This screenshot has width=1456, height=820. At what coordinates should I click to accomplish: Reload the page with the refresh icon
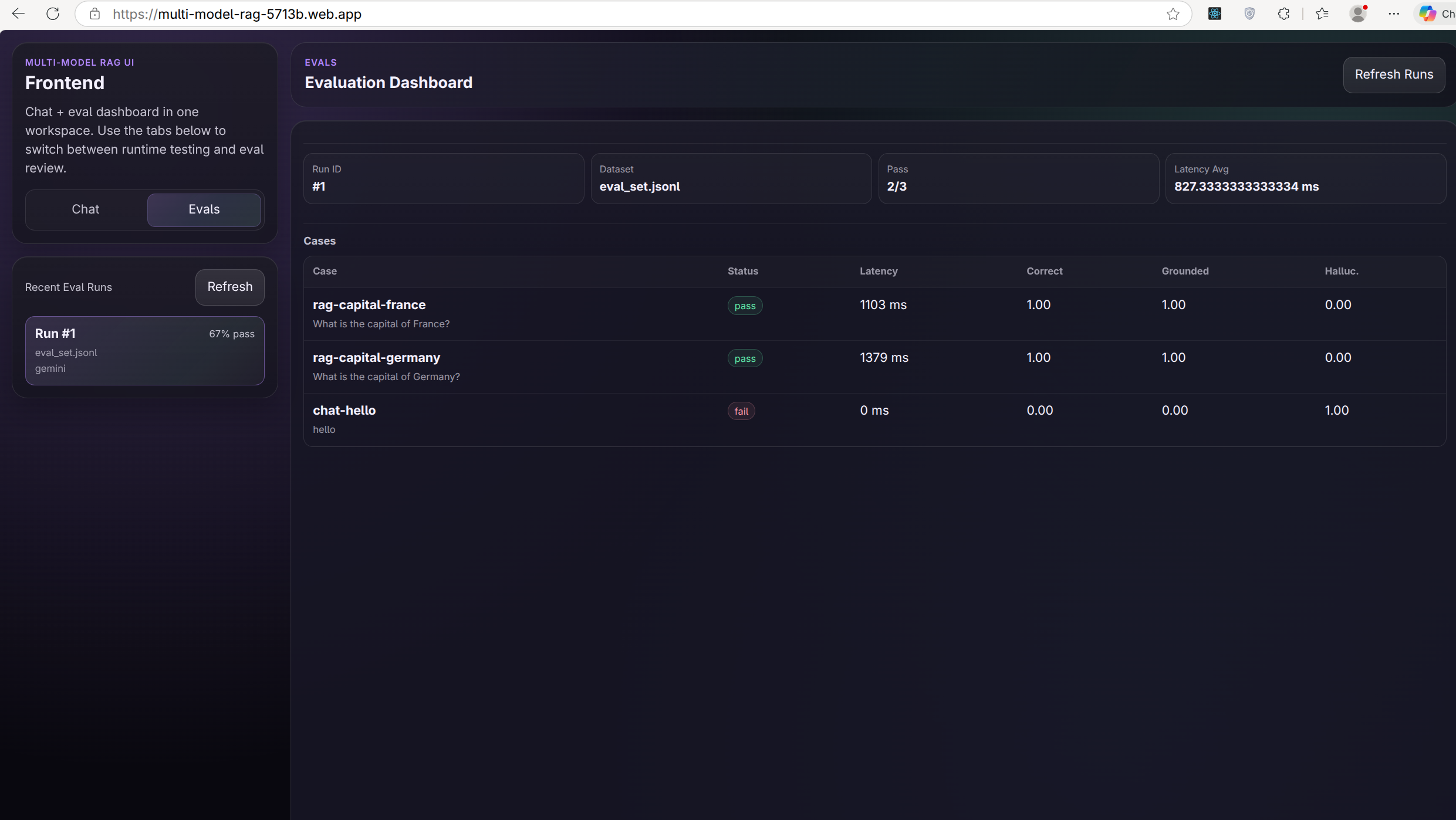point(53,13)
